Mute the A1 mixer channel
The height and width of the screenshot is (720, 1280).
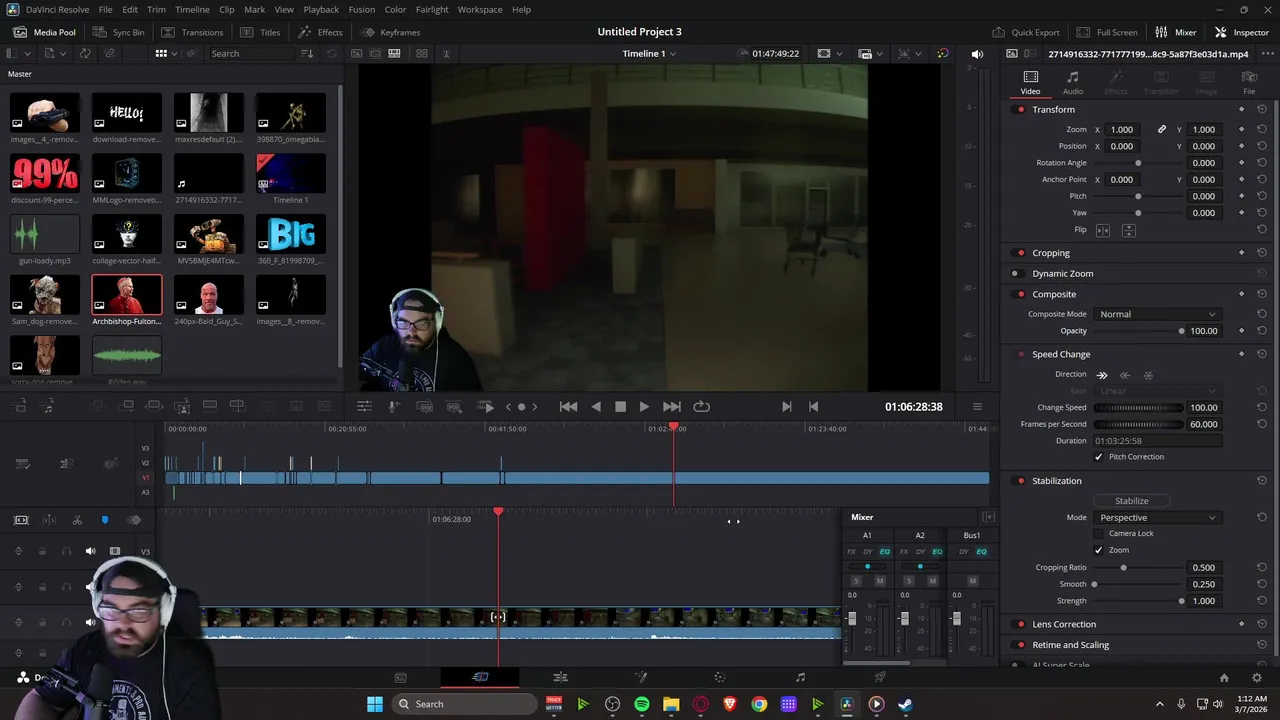coord(880,581)
